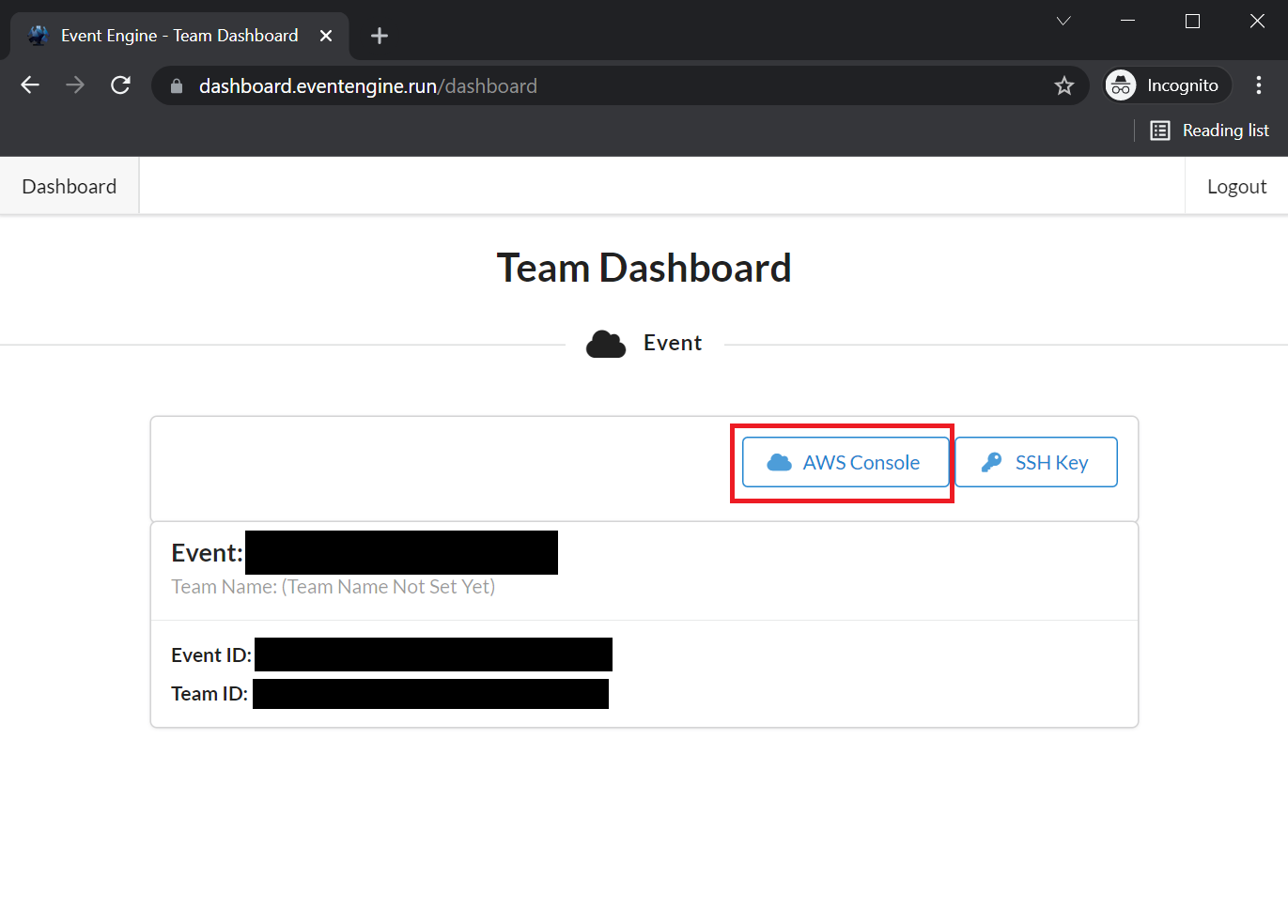
Task: Go back with the browser back arrow
Action: [x=30, y=85]
